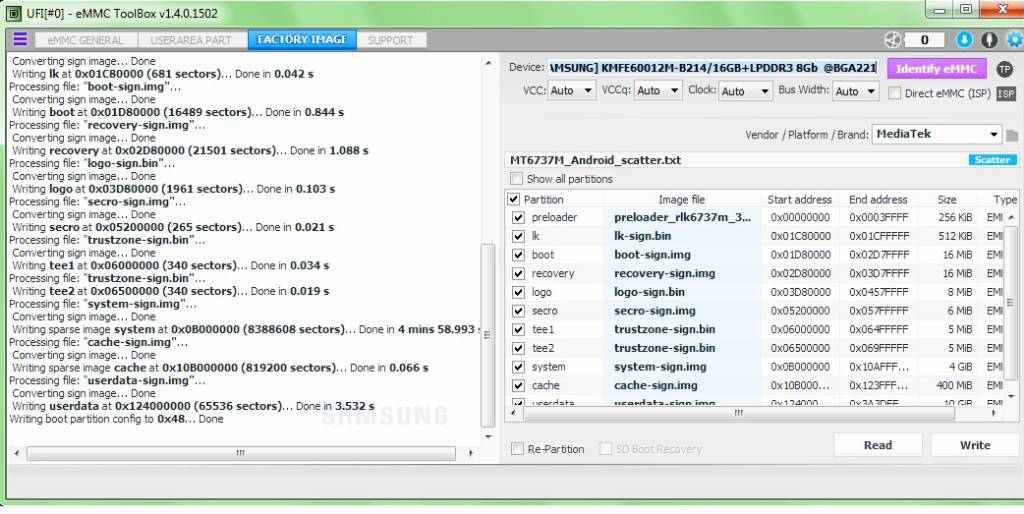Viewport: 1024px width, 514px height.
Task: Click the Read button
Action: click(x=878, y=445)
